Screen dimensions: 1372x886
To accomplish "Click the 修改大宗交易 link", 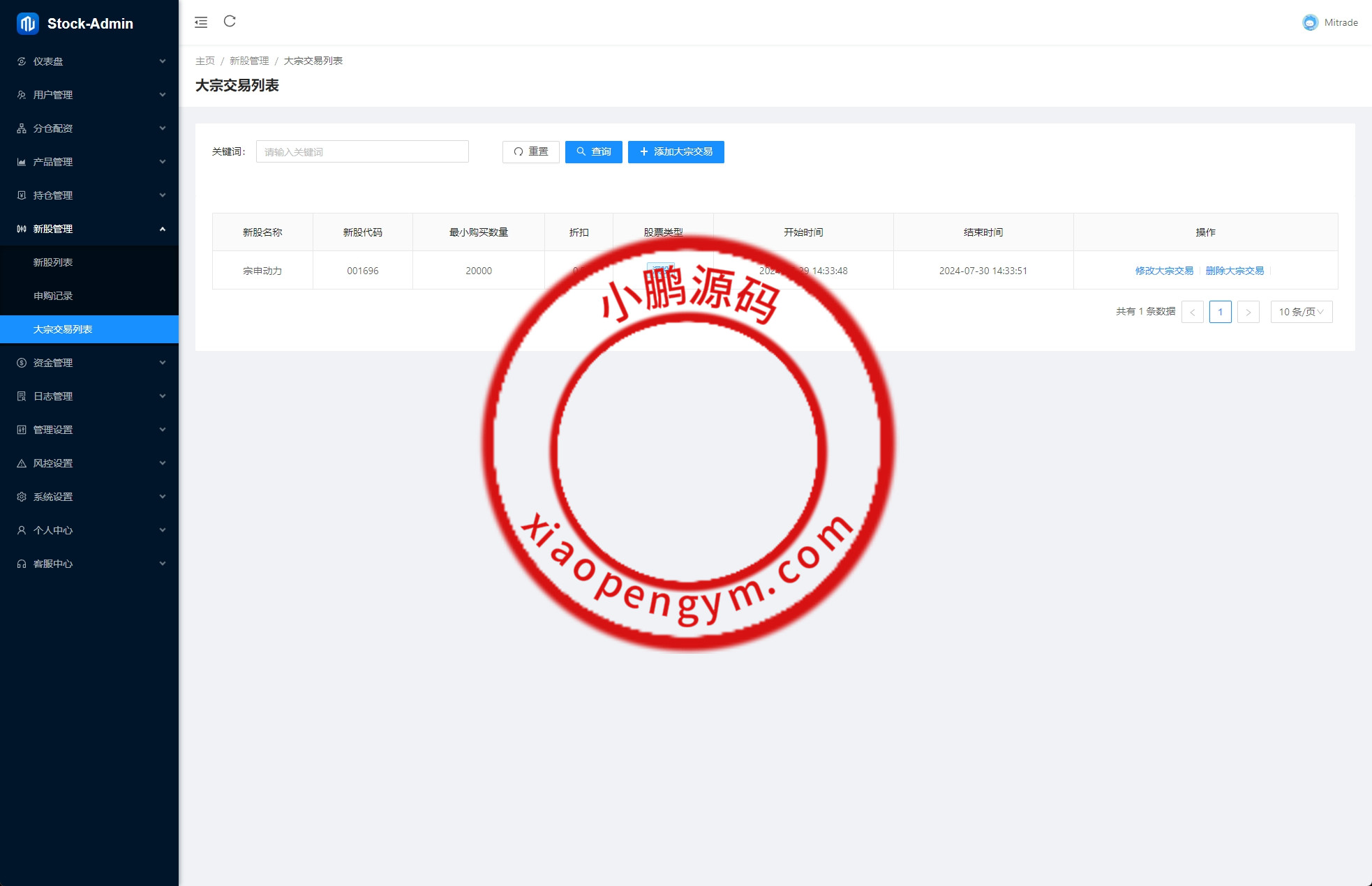I will (x=1164, y=271).
